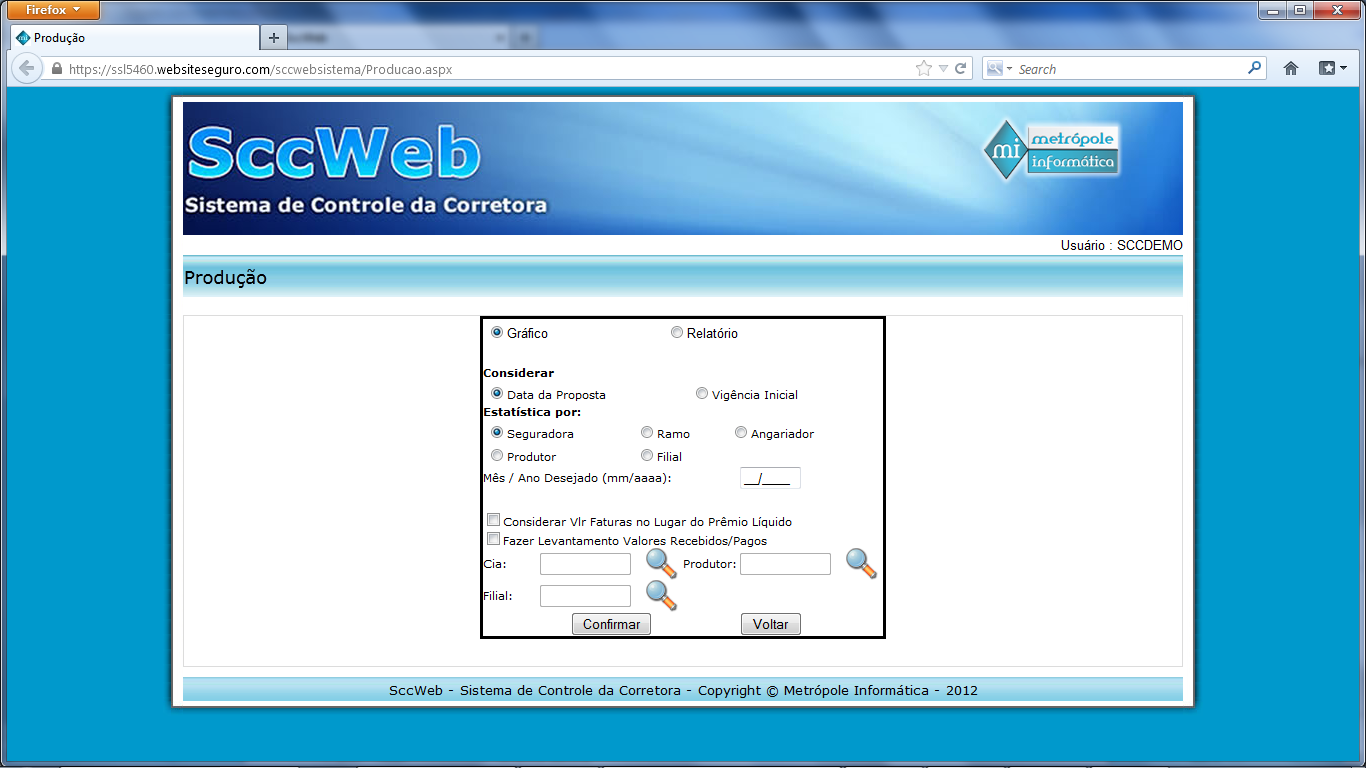This screenshot has width=1366, height=768.
Task: Select the Gráfico radio option
Action: coord(497,332)
